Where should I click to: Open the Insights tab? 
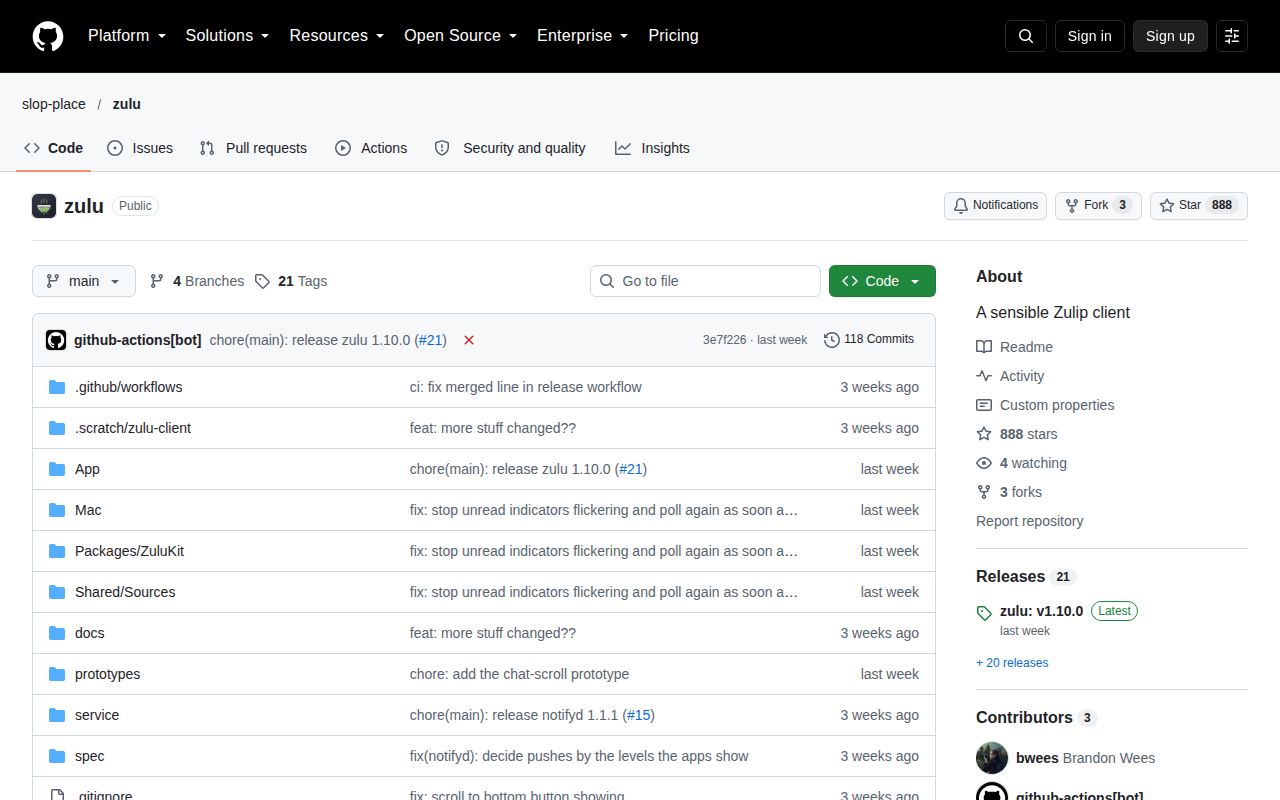point(652,148)
